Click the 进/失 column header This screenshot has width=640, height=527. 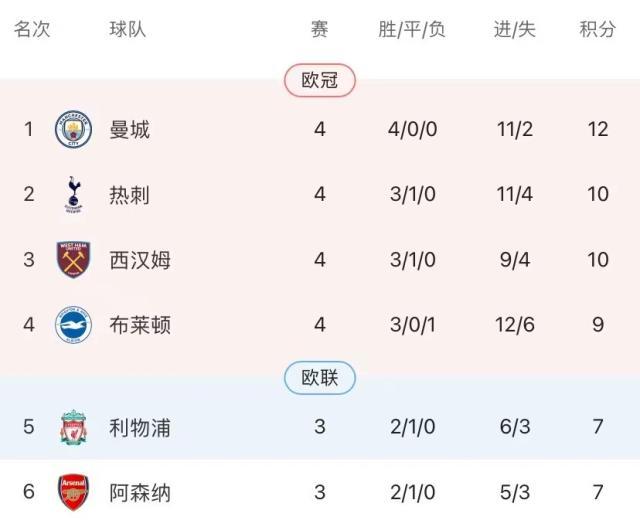(515, 29)
